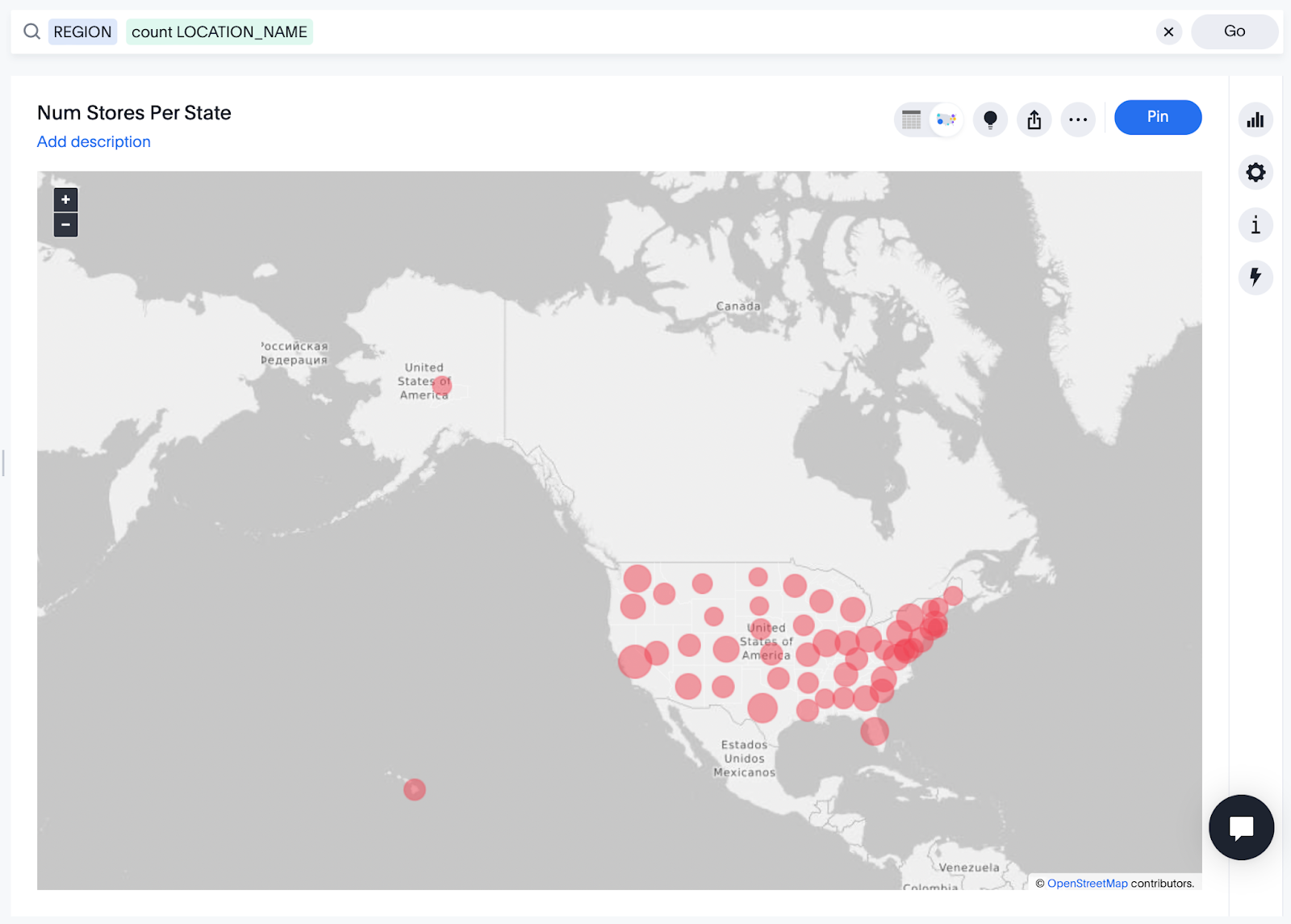Click the lightning bolt icon

pyautogui.click(x=1255, y=278)
